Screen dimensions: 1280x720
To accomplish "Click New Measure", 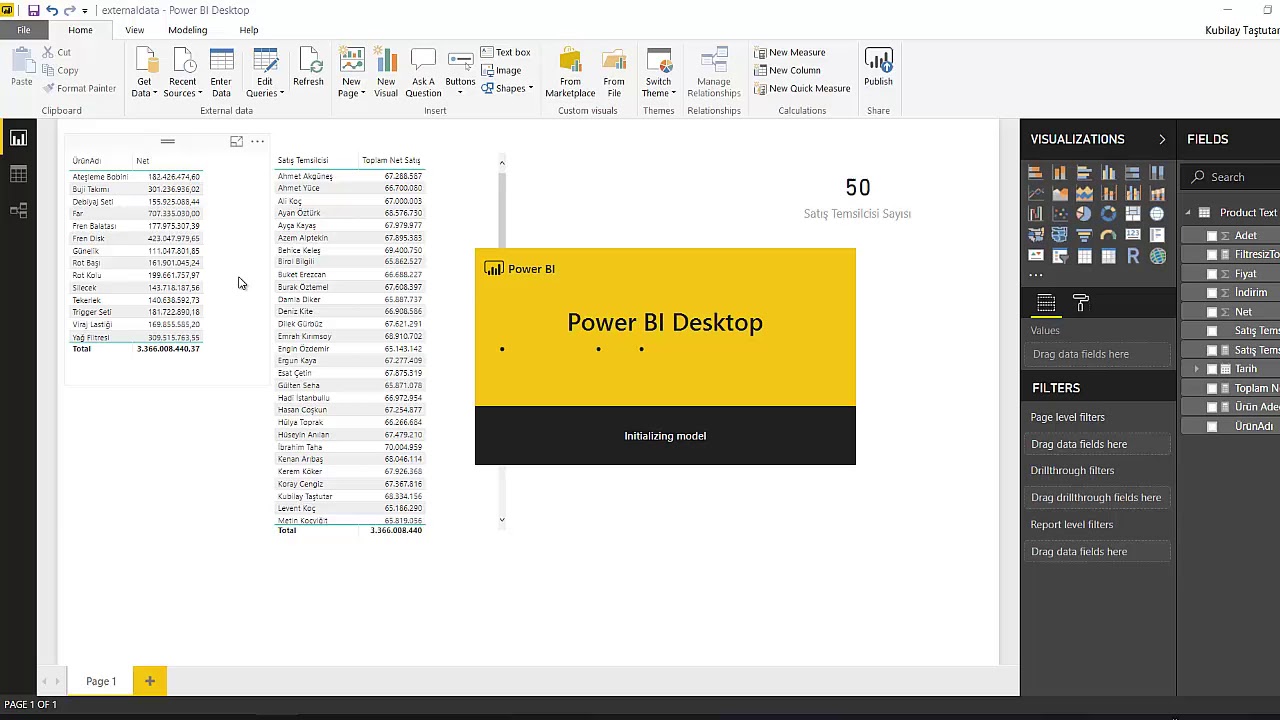I will pyautogui.click(x=790, y=52).
